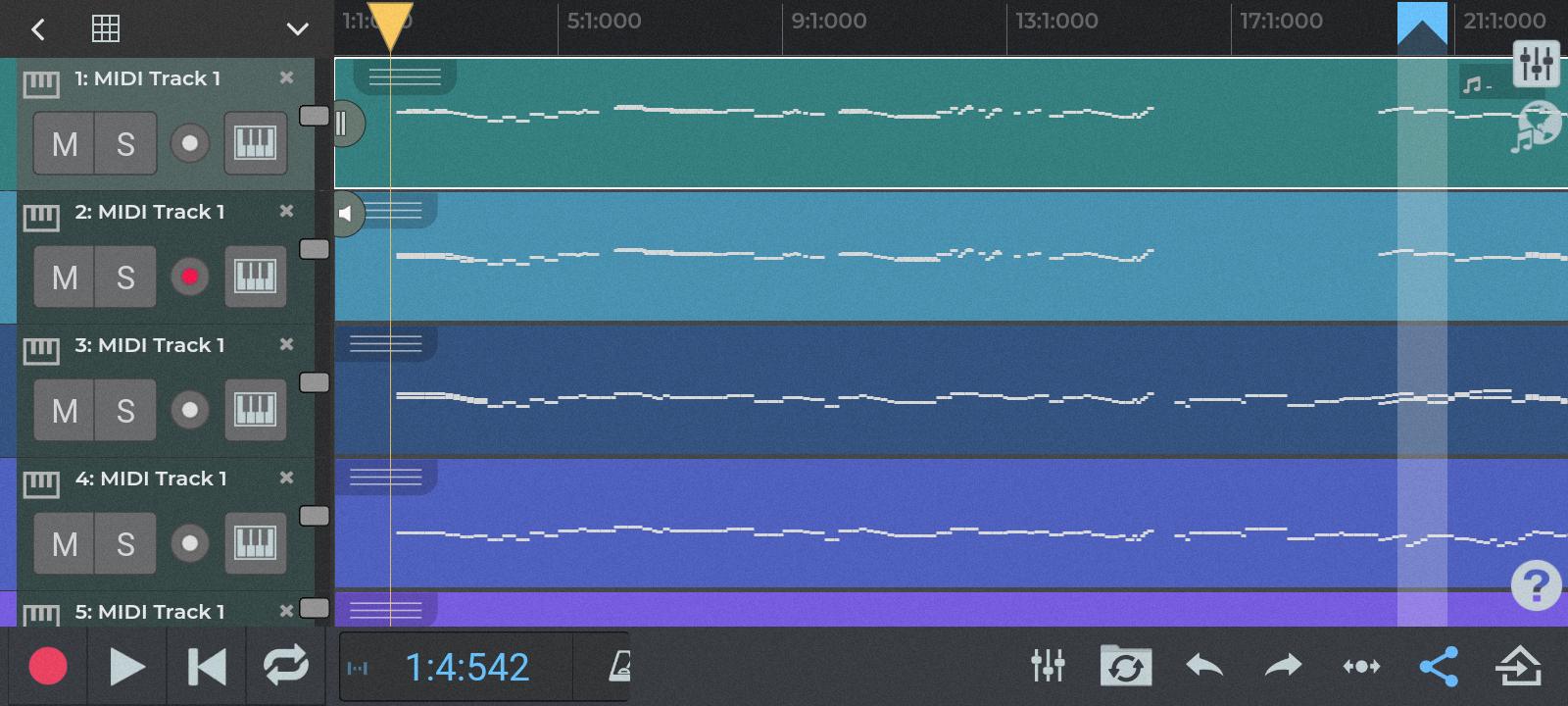
Task: Toggle loop playback mode
Action: click(286, 667)
